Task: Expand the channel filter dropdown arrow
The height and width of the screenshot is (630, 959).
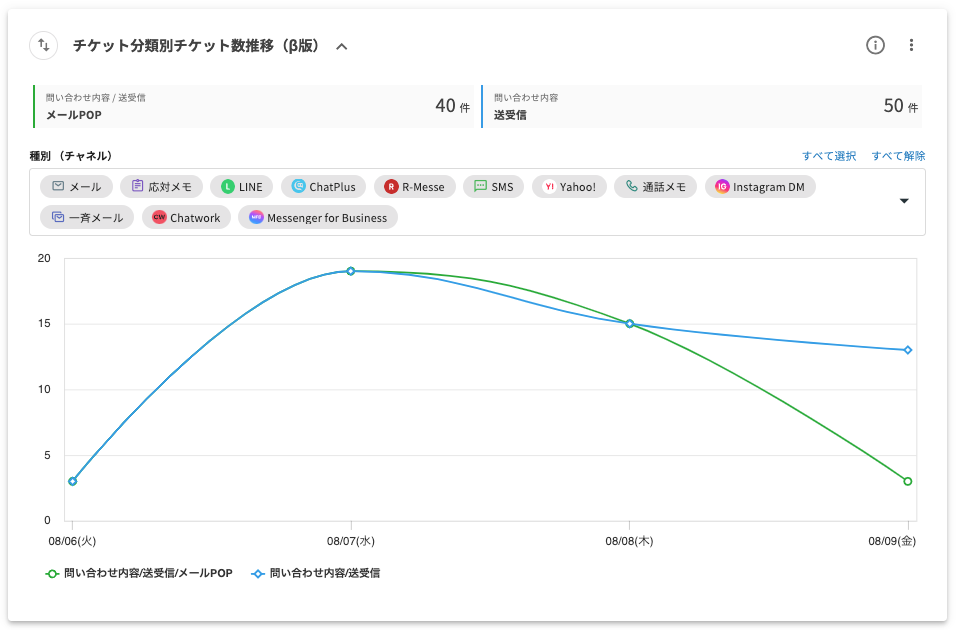Action: 904,201
